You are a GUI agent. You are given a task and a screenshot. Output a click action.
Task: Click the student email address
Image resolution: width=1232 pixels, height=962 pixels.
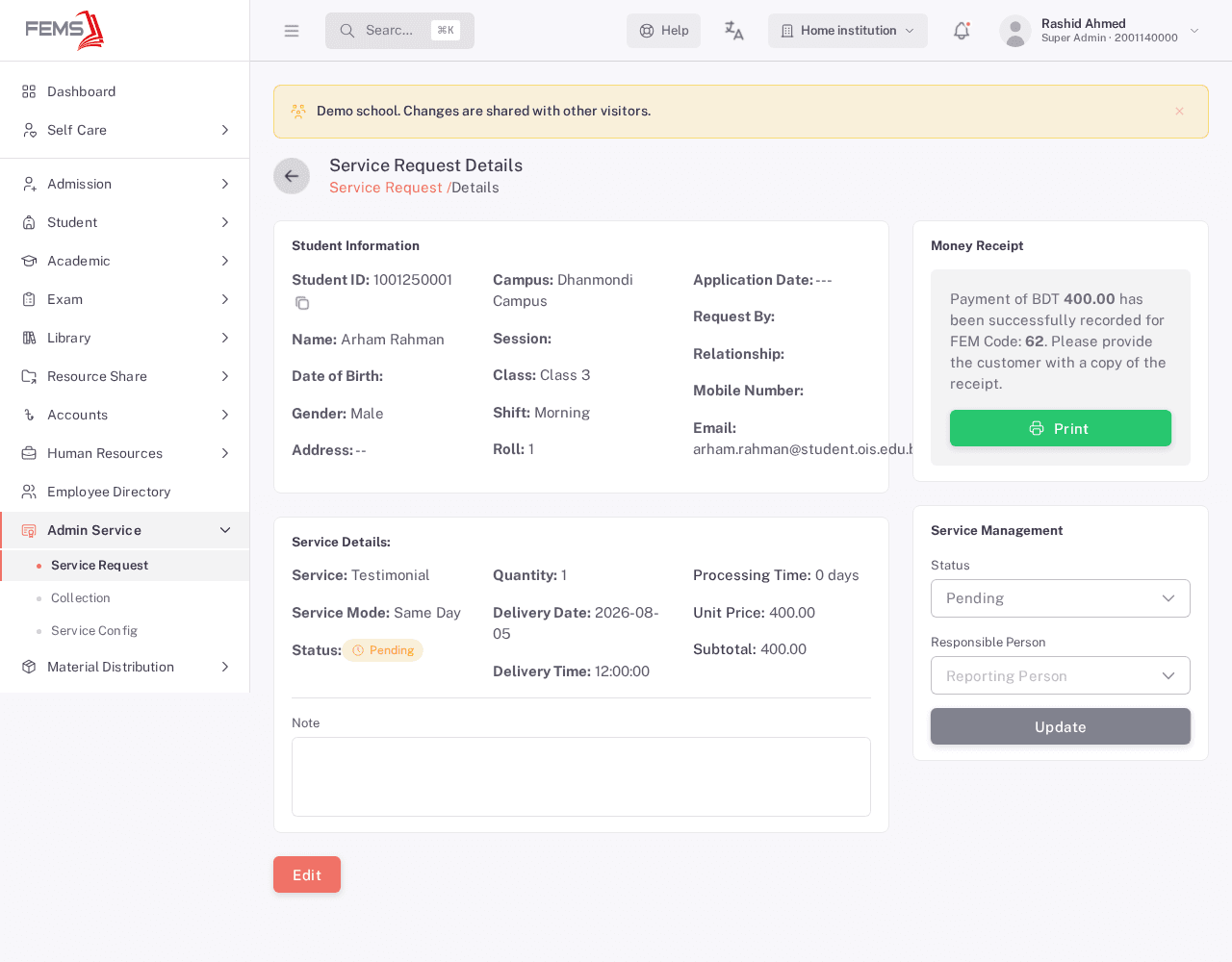804,449
